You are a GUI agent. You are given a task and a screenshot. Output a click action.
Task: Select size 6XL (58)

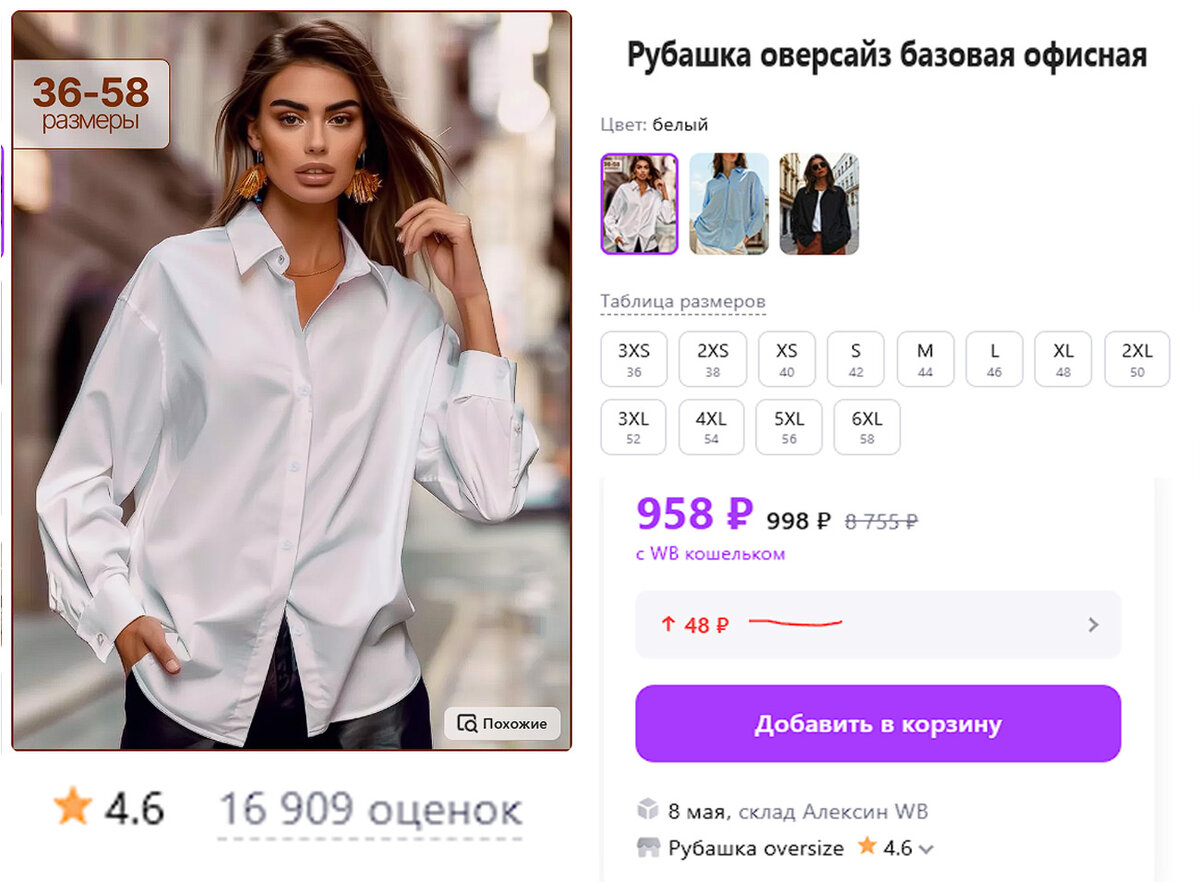coord(867,426)
